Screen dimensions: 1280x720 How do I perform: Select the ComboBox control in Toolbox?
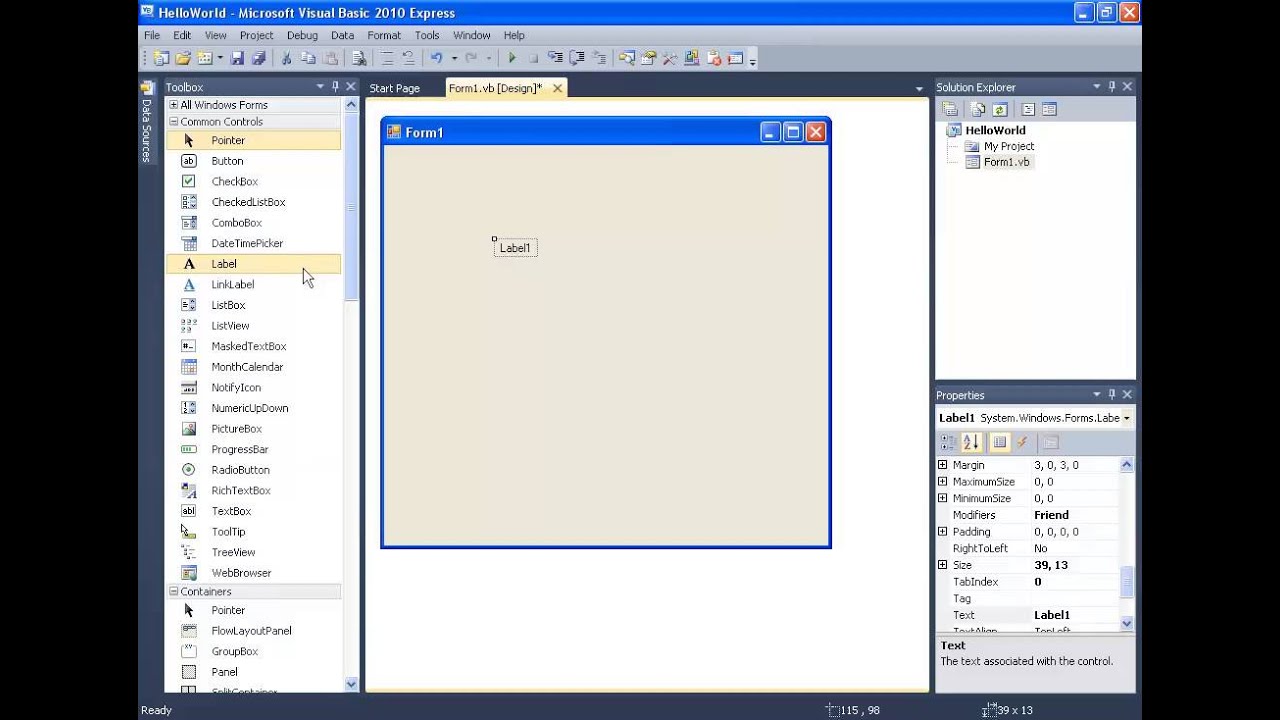tap(253, 223)
